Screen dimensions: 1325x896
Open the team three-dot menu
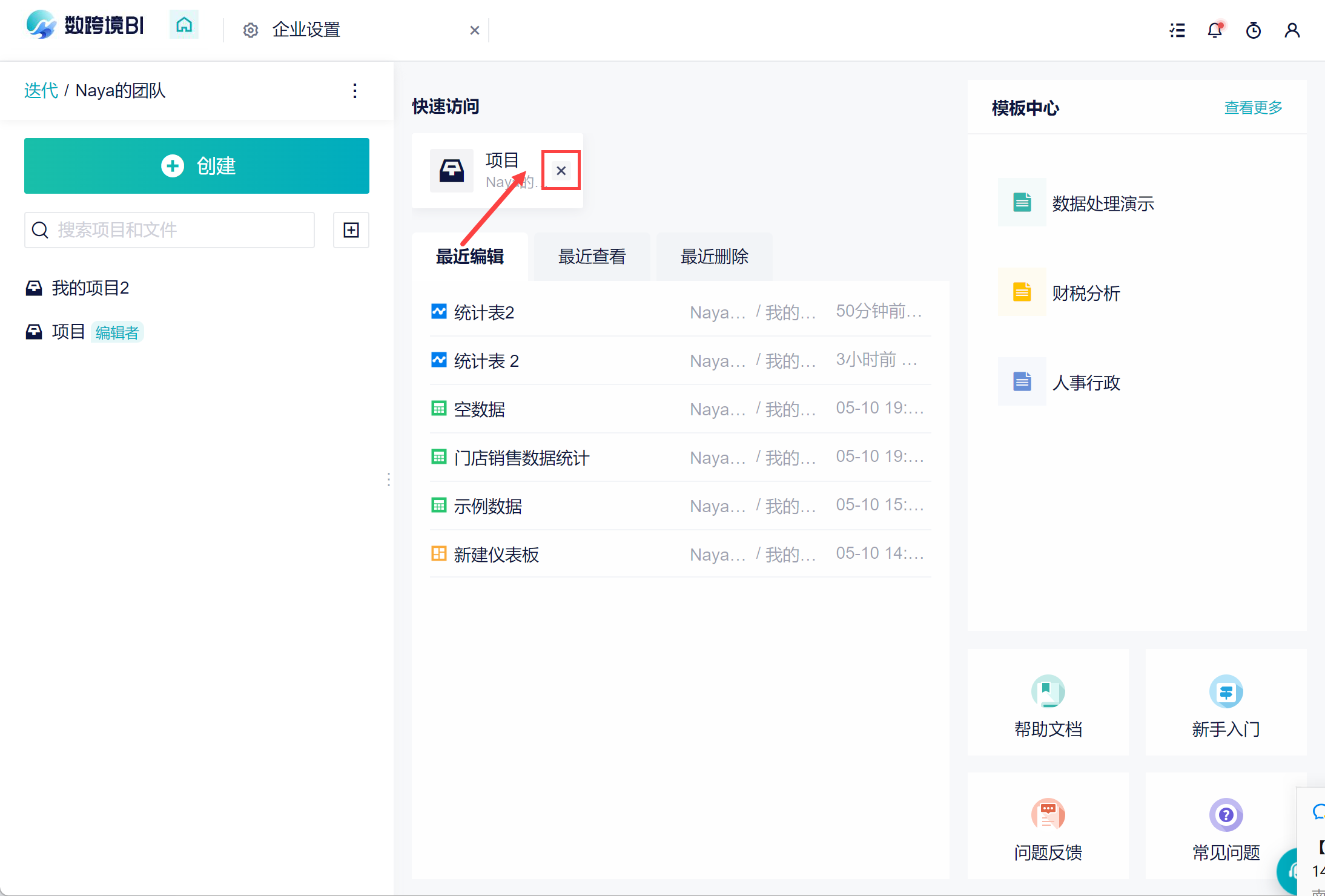(355, 91)
